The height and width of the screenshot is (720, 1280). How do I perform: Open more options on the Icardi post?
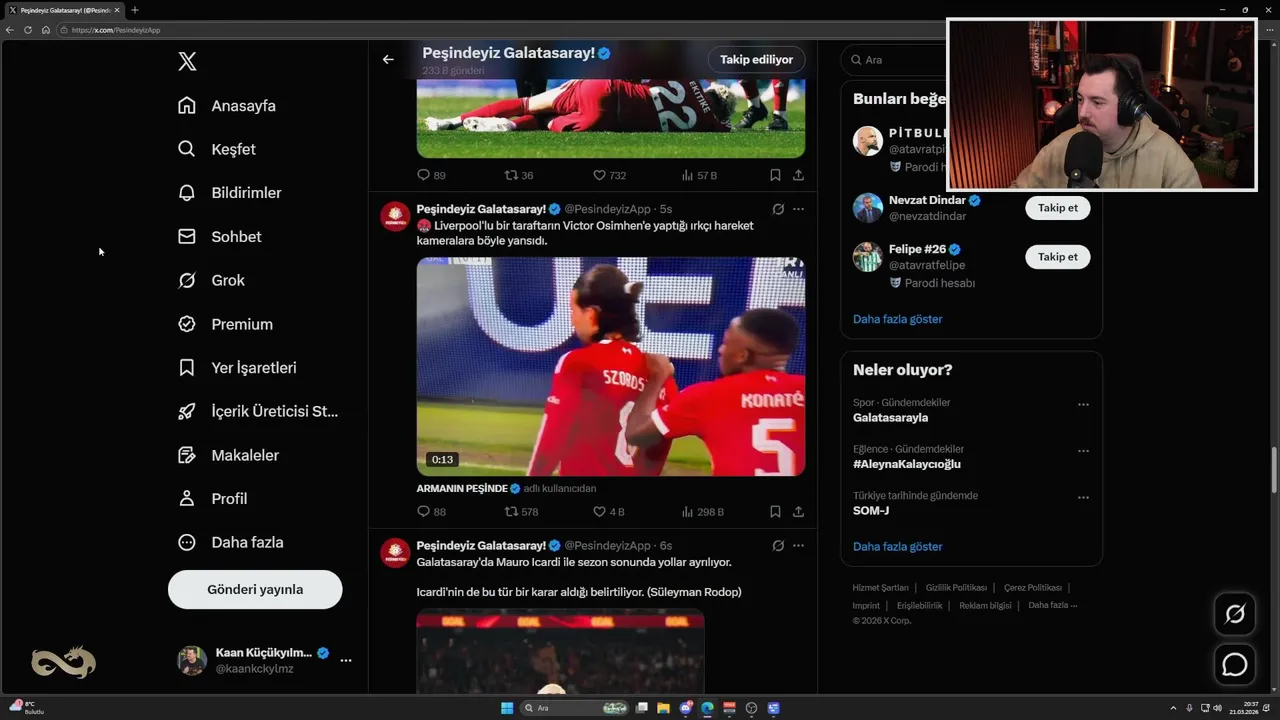798,545
